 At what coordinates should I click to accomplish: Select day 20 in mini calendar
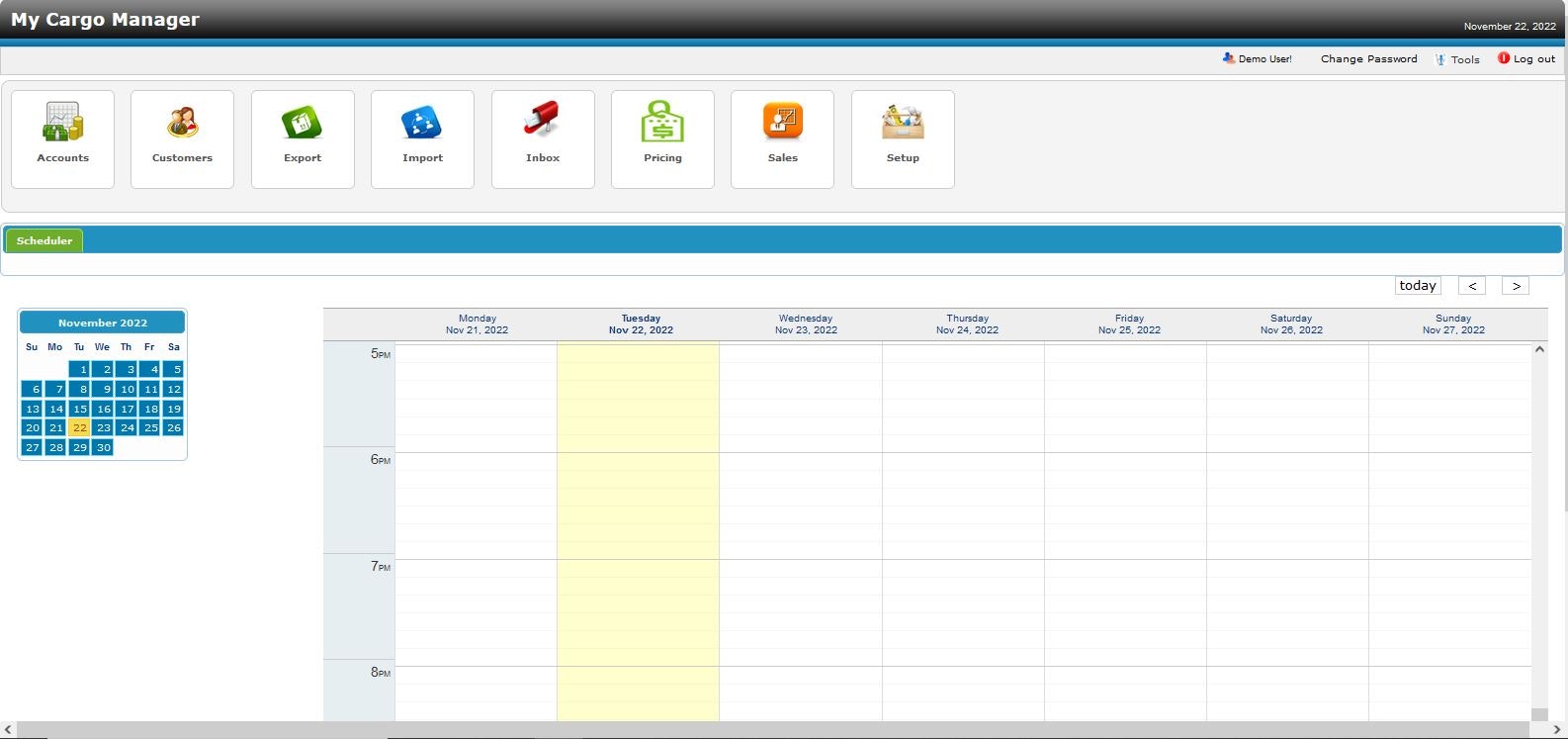[32, 427]
